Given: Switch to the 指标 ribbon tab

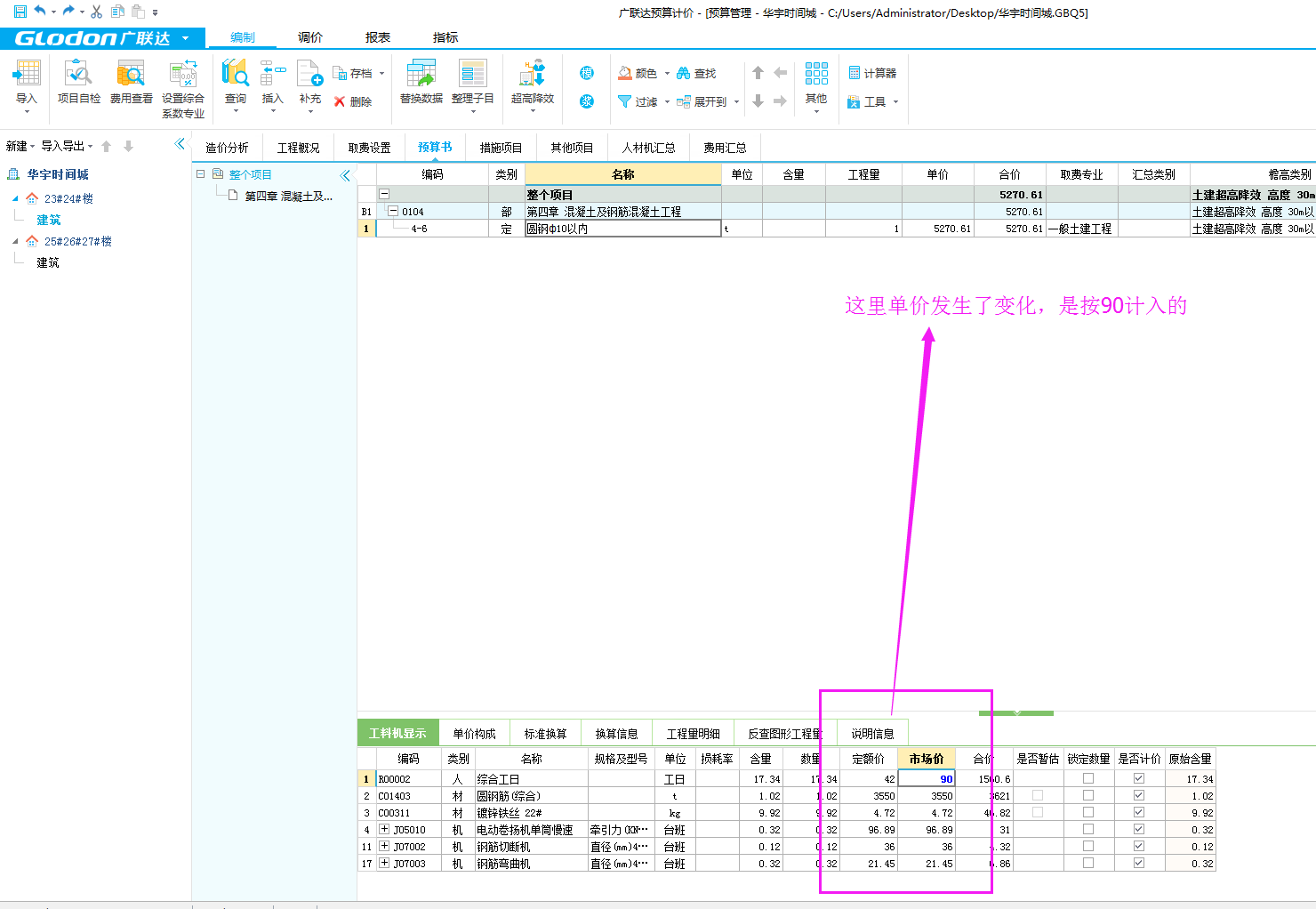Looking at the screenshot, I should 445,37.
